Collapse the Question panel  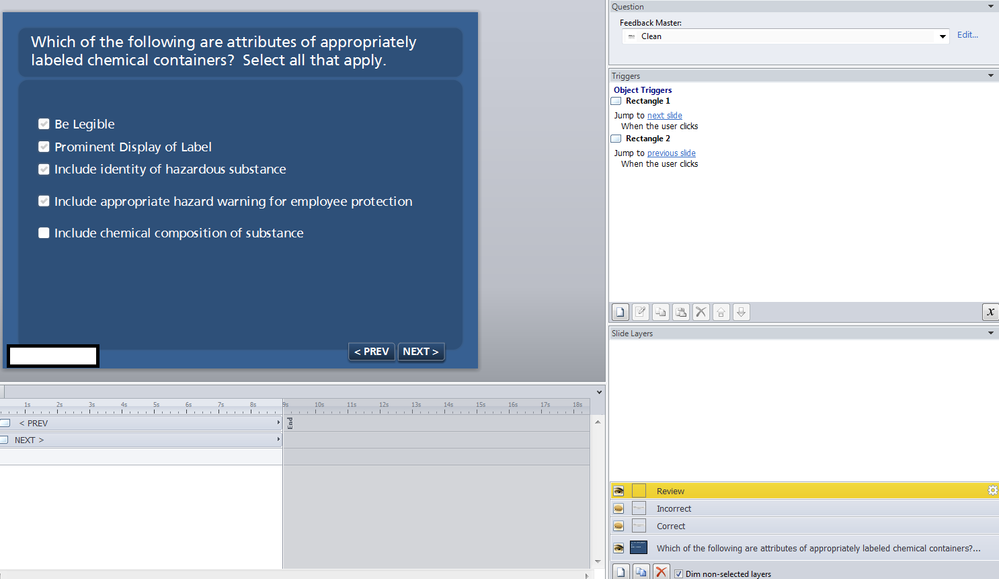(991, 6)
